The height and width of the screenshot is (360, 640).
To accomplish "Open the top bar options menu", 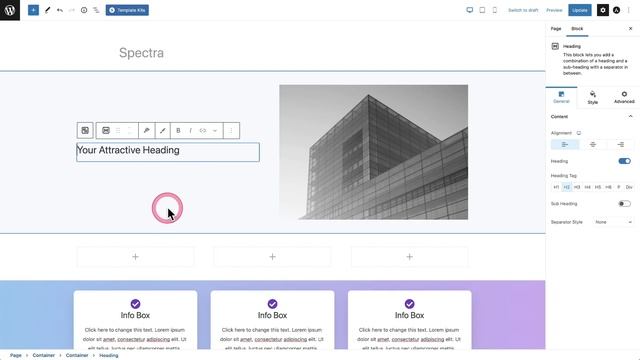I will pos(629,10).
